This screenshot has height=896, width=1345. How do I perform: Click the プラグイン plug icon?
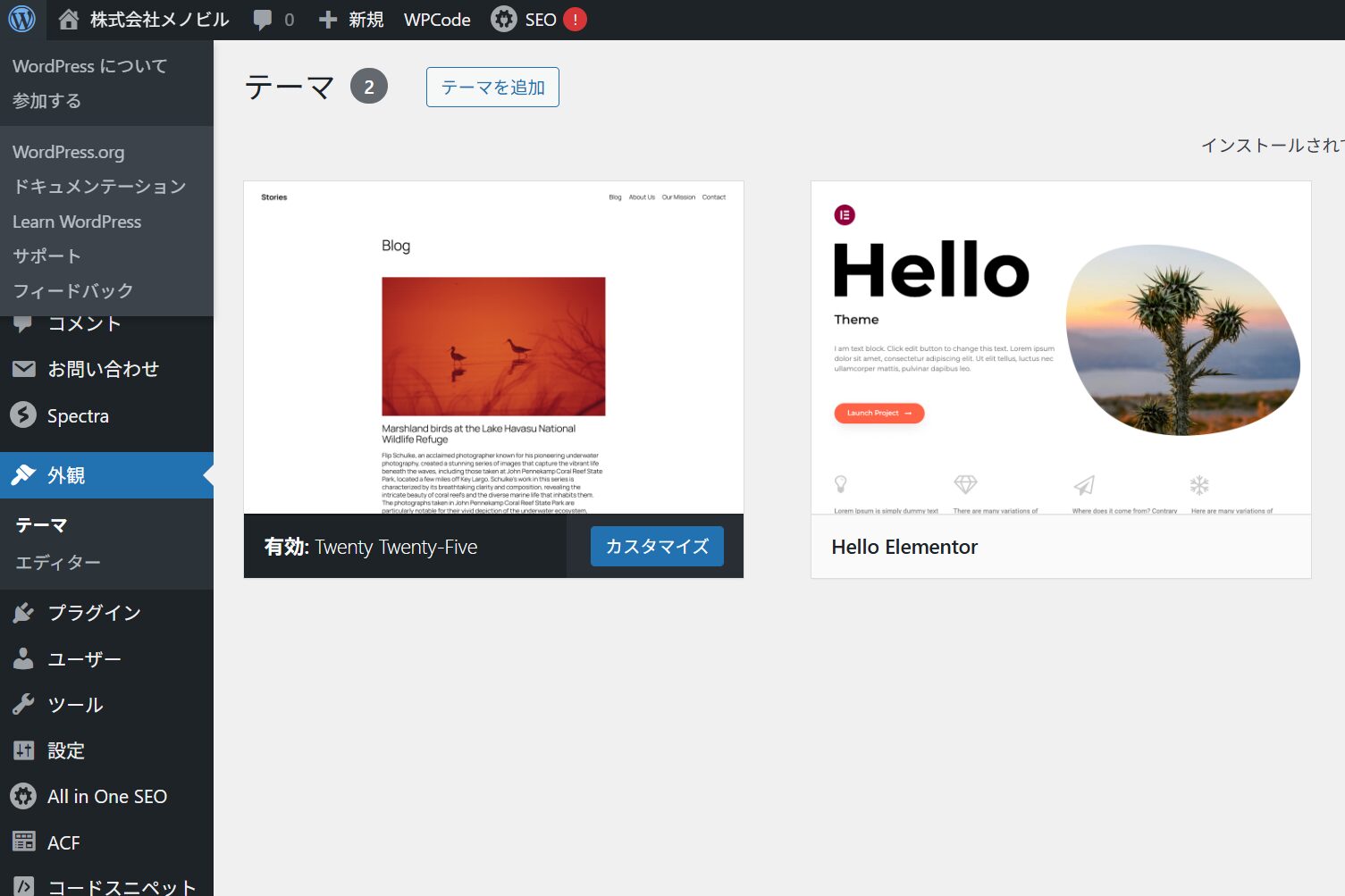(23, 613)
